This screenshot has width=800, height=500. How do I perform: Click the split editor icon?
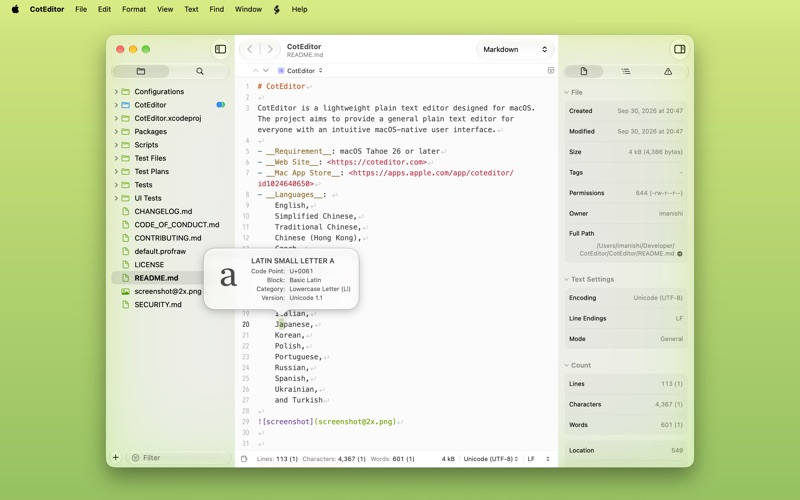[x=551, y=70]
